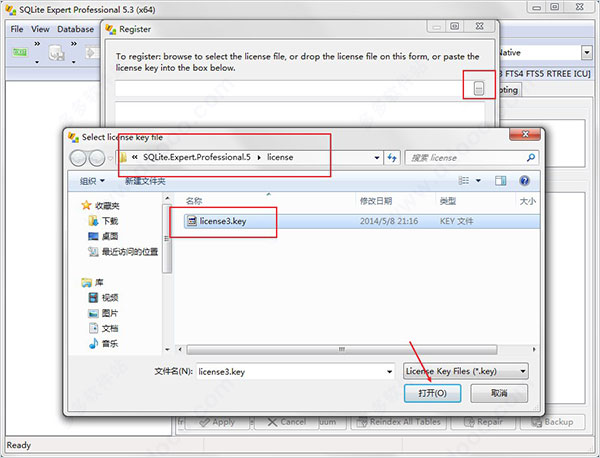The height and width of the screenshot is (458, 600).
Task: Click the 打开(O) open button
Action: tap(432, 393)
